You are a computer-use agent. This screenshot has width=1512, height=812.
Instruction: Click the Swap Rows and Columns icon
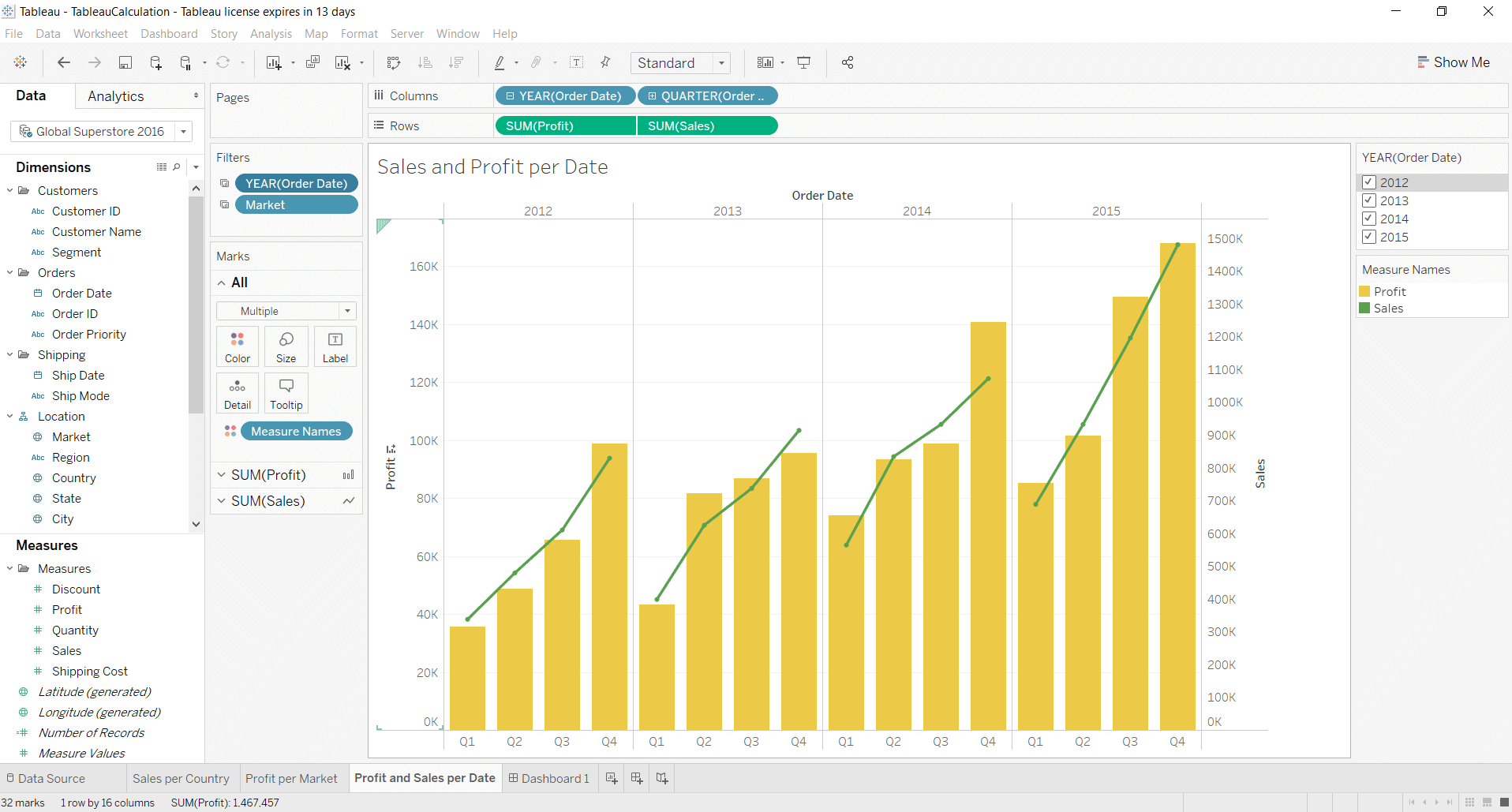click(x=394, y=62)
